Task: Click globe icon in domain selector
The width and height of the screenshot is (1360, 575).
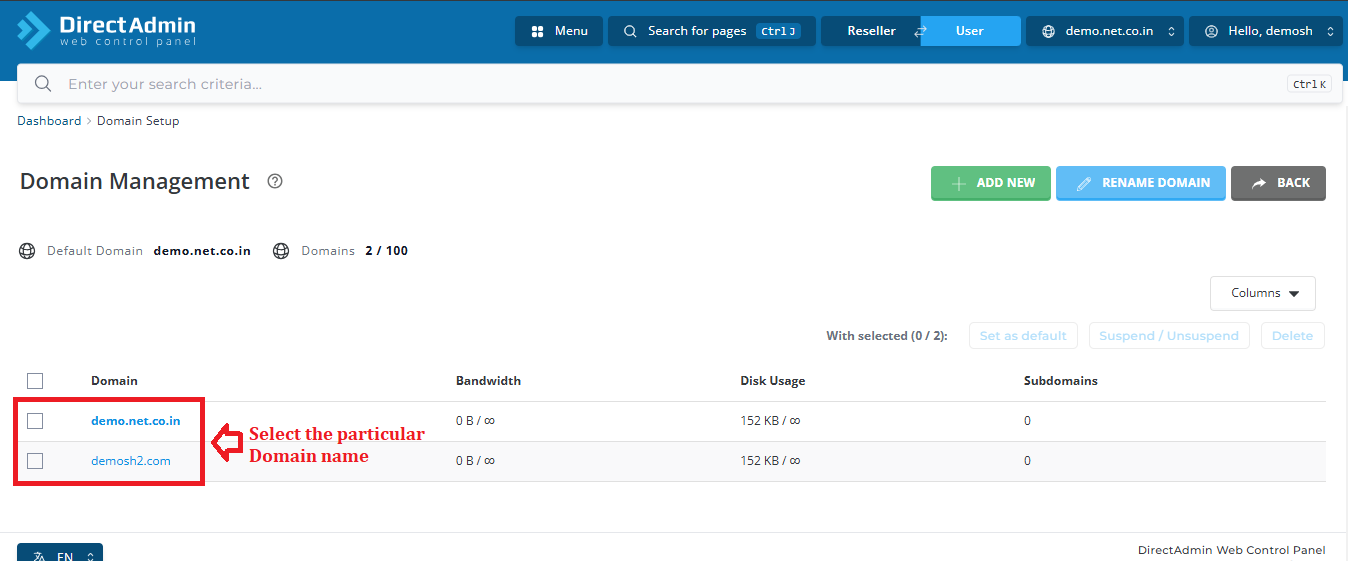Action: pos(1048,31)
